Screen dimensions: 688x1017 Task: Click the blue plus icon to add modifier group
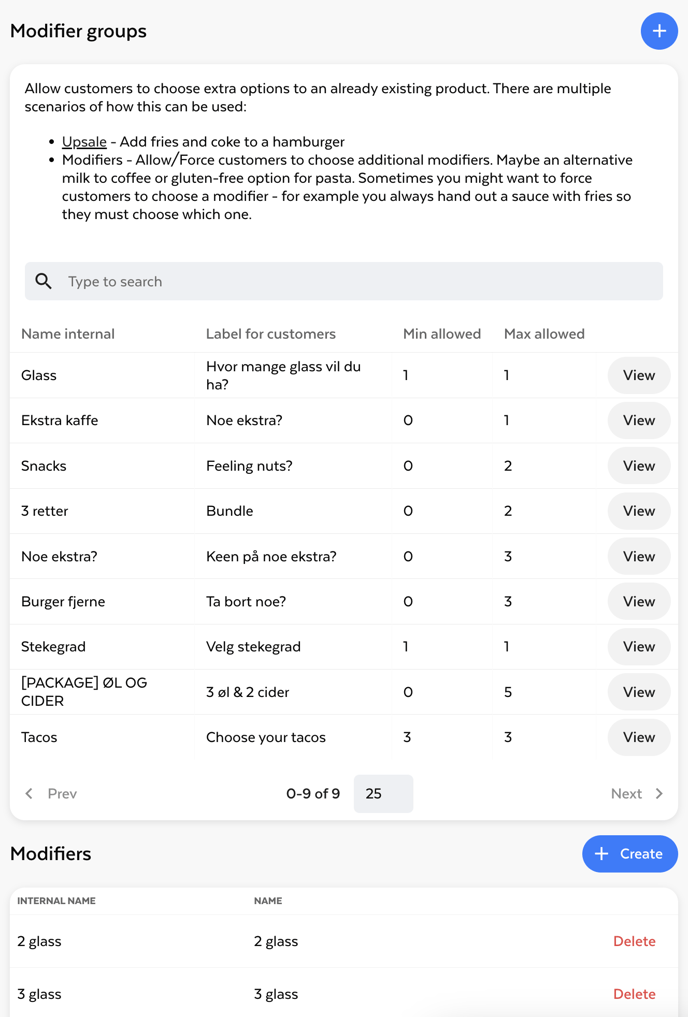tap(659, 31)
